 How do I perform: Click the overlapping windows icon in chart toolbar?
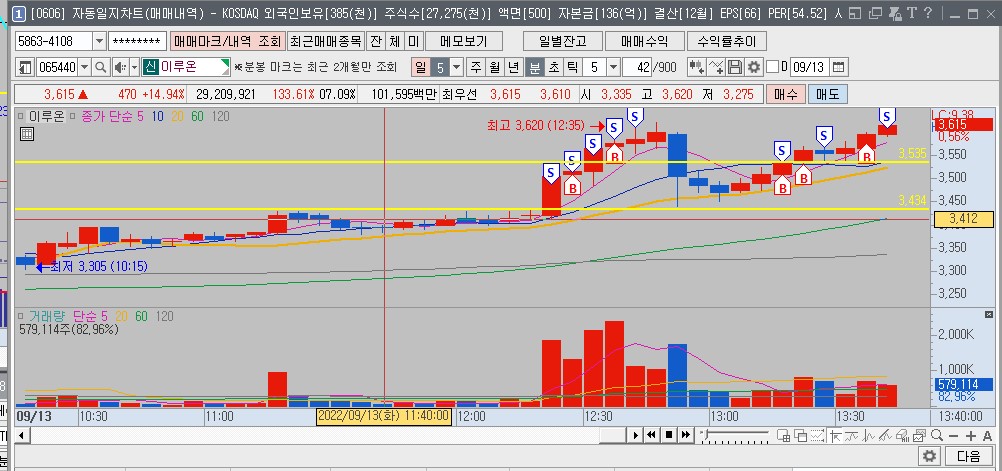pyautogui.click(x=800, y=436)
